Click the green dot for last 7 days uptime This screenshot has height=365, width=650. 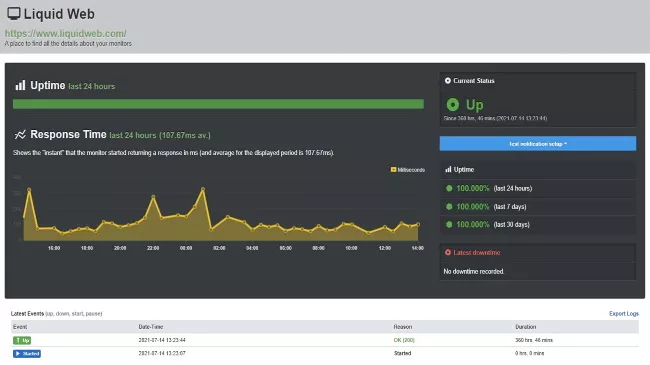pos(449,207)
